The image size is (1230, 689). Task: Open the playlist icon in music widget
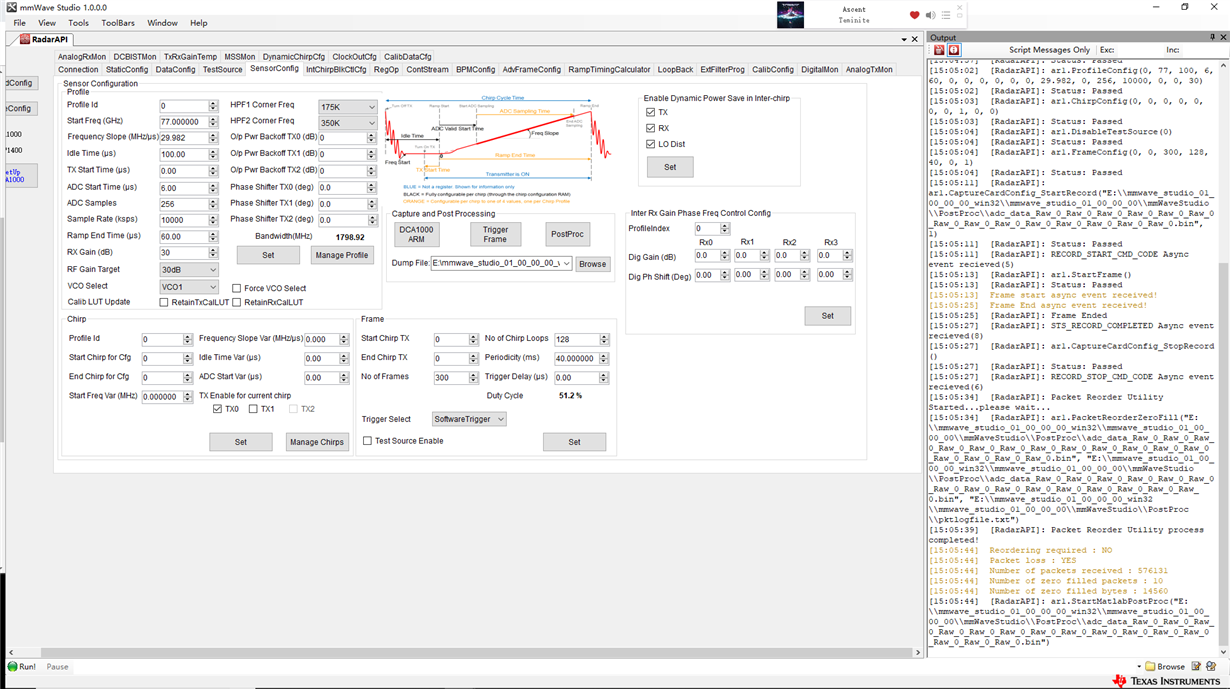pos(946,15)
